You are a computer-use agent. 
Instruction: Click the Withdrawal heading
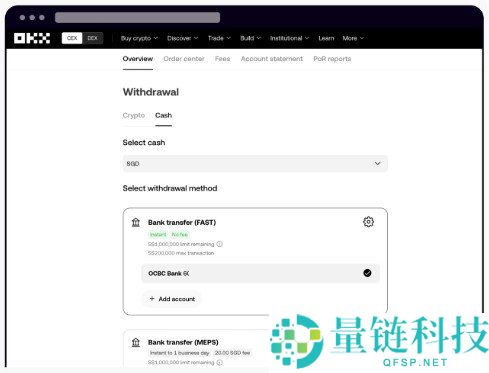(x=151, y=92)
